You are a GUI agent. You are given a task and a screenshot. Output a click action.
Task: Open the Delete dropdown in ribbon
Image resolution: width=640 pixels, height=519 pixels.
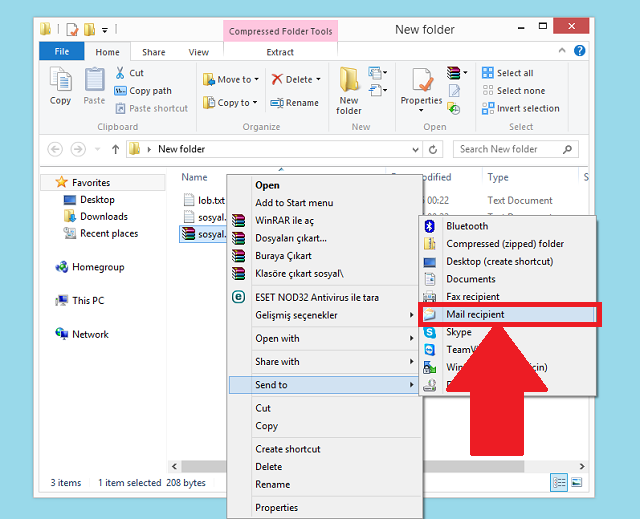pos(296,80)
